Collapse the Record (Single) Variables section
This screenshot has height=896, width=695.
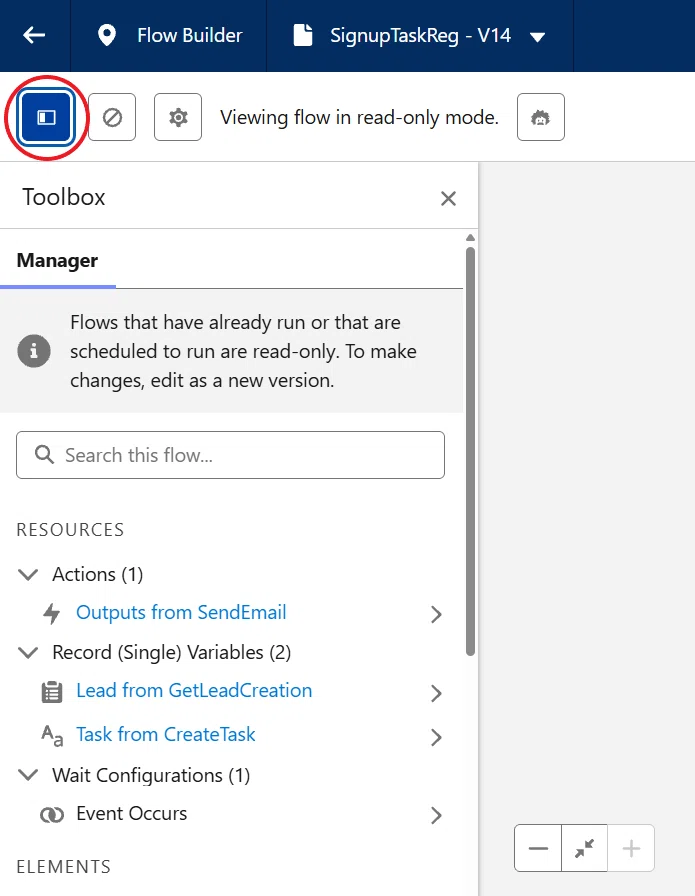tap(28, 653)
